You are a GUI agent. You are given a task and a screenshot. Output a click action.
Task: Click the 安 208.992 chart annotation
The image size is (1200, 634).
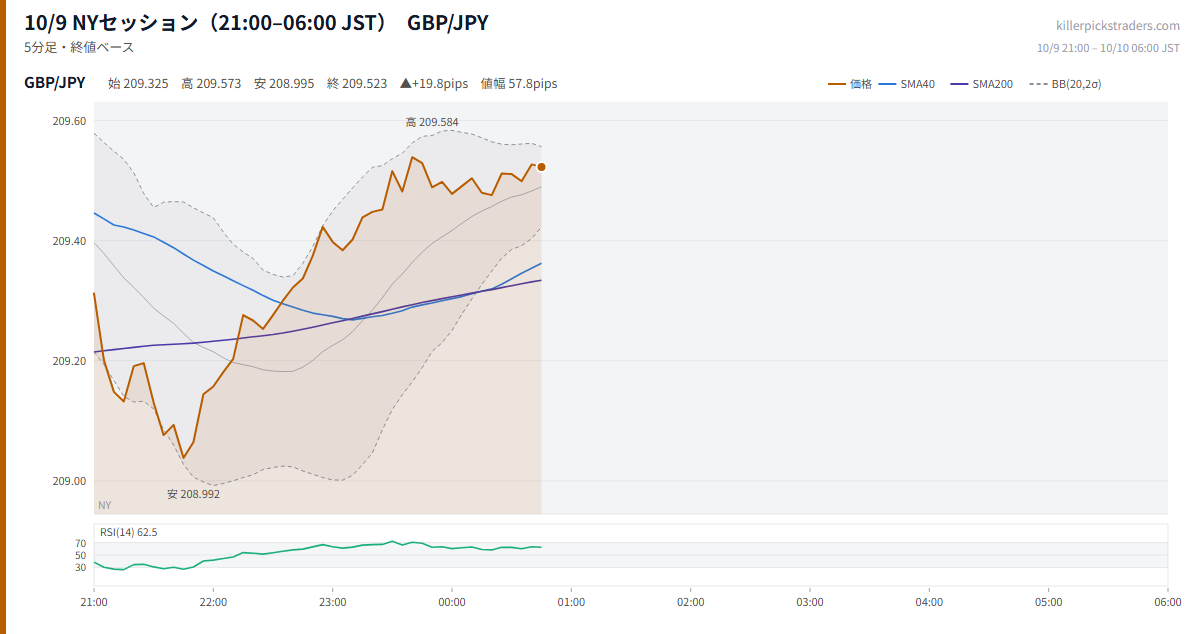[x=193, y=494]
